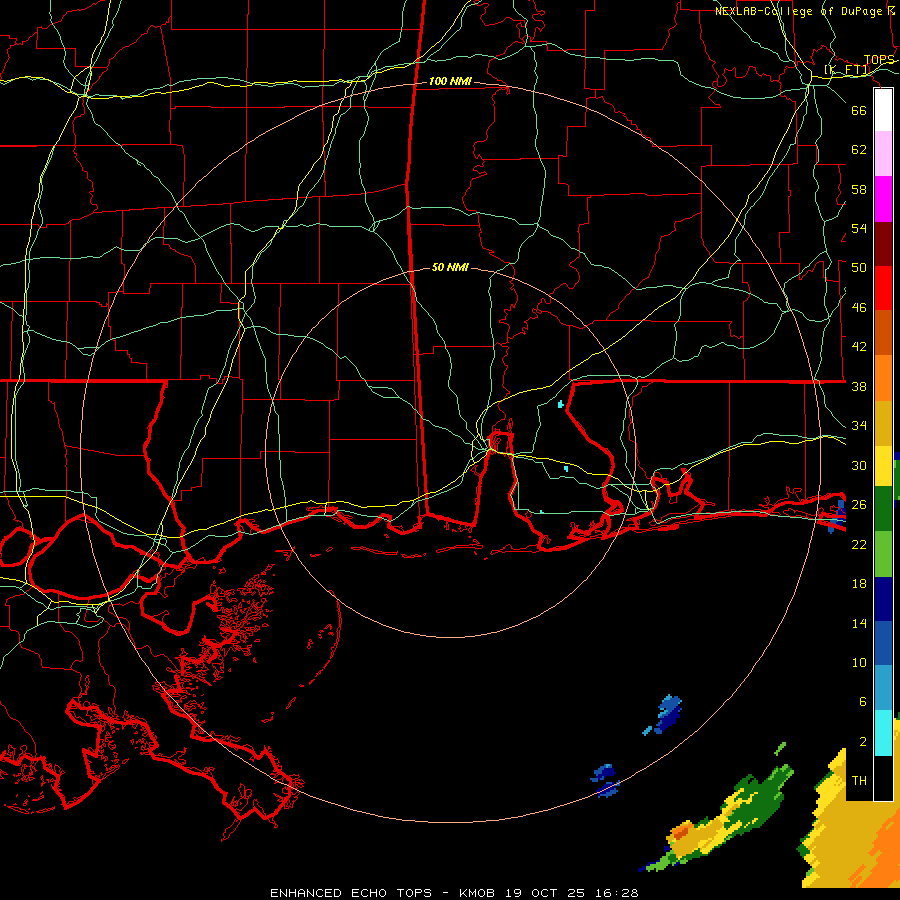
Task: Select the magenta legend color block
Action: point(883,199)
